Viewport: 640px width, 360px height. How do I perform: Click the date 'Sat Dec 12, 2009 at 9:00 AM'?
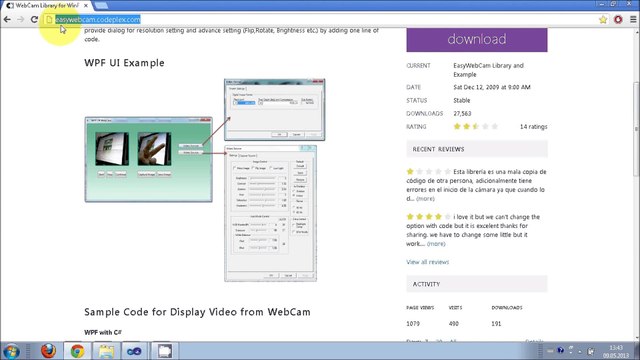click(492, 87)
